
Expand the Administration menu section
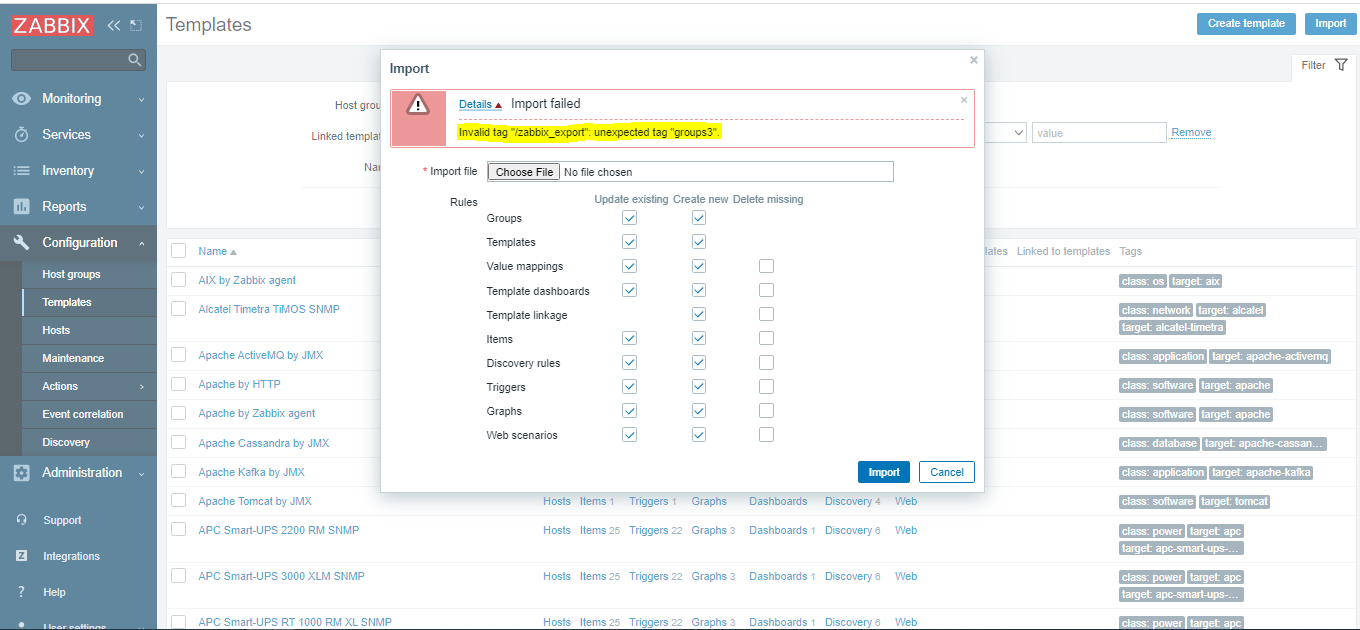pos(141,474)
